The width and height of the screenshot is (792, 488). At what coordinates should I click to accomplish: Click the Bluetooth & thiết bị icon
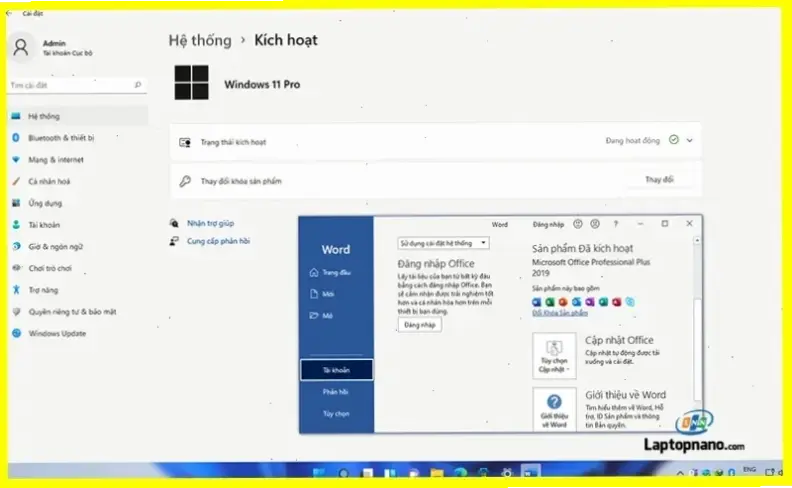pyautogui.click(x=16, y=138)
